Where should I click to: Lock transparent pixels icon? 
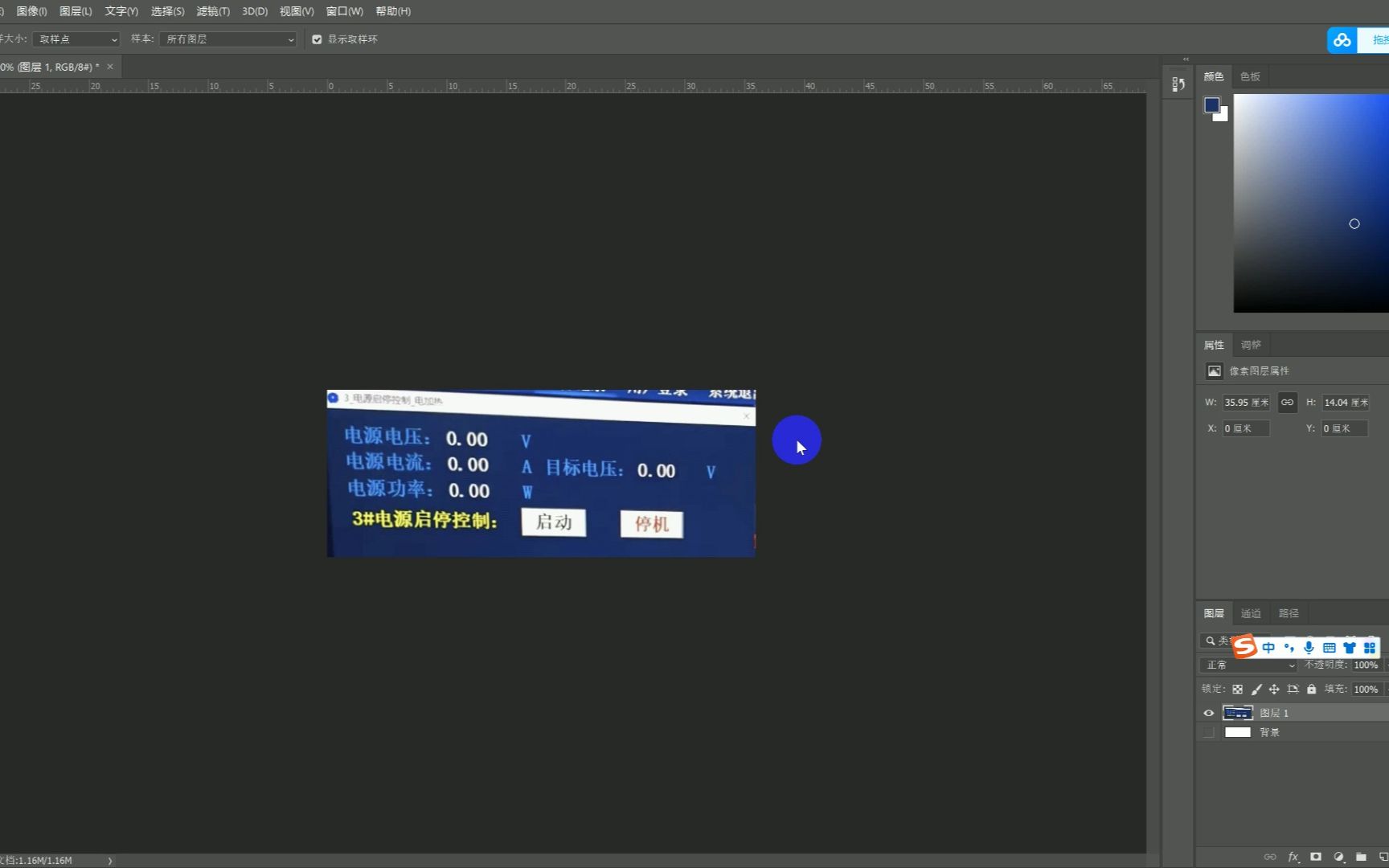tap(1238, 690)
